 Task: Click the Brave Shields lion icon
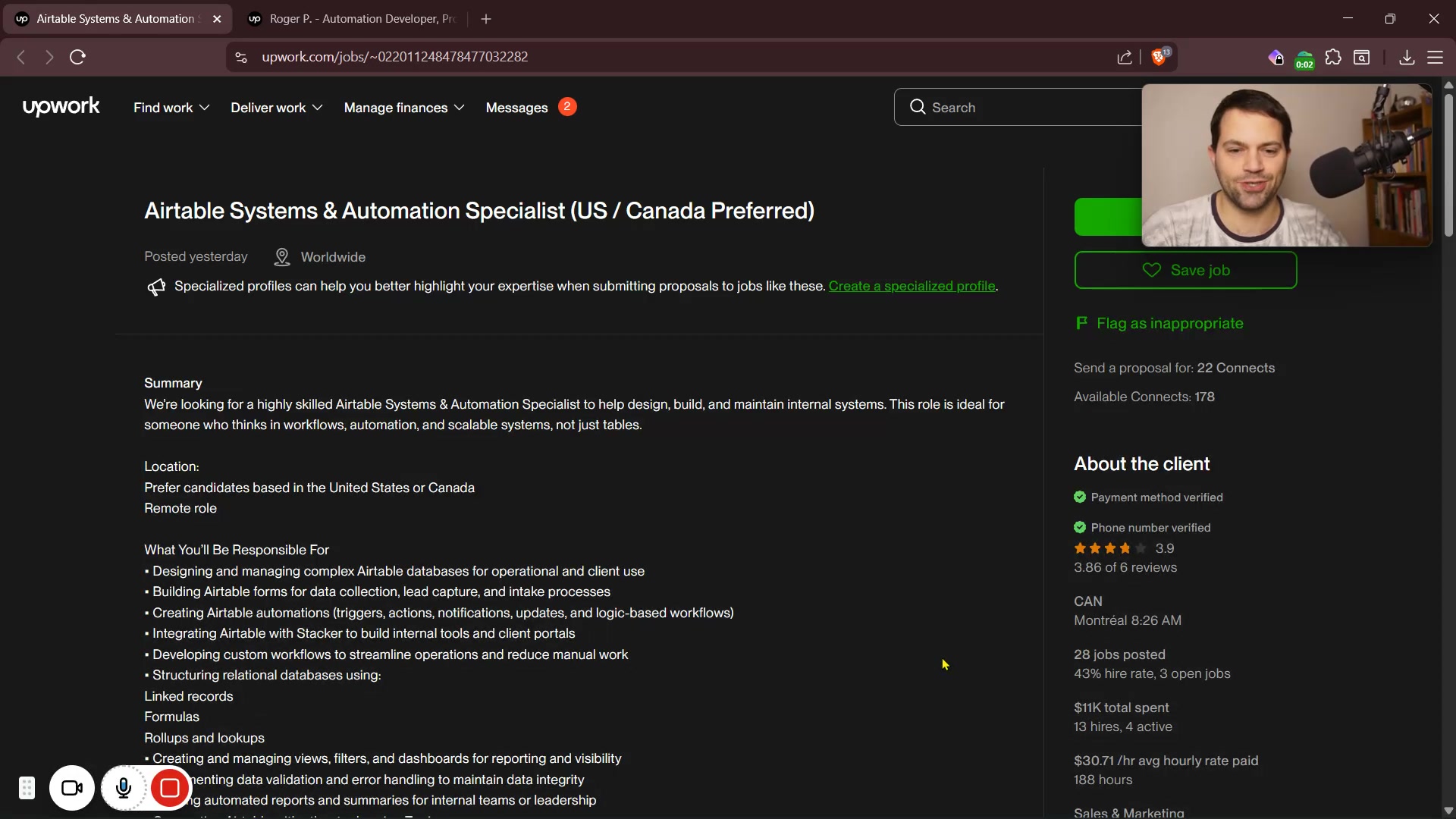(x=1159, y=58)
